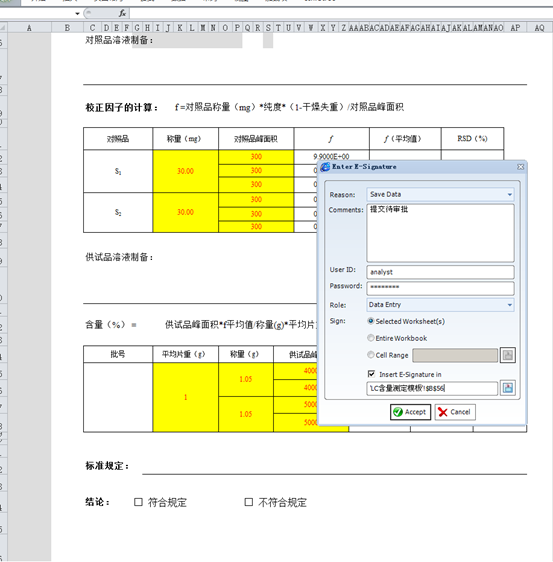Screen dimensions: 553x562
Task: Click the RSD (%) header cell
Action: (472, 139)
